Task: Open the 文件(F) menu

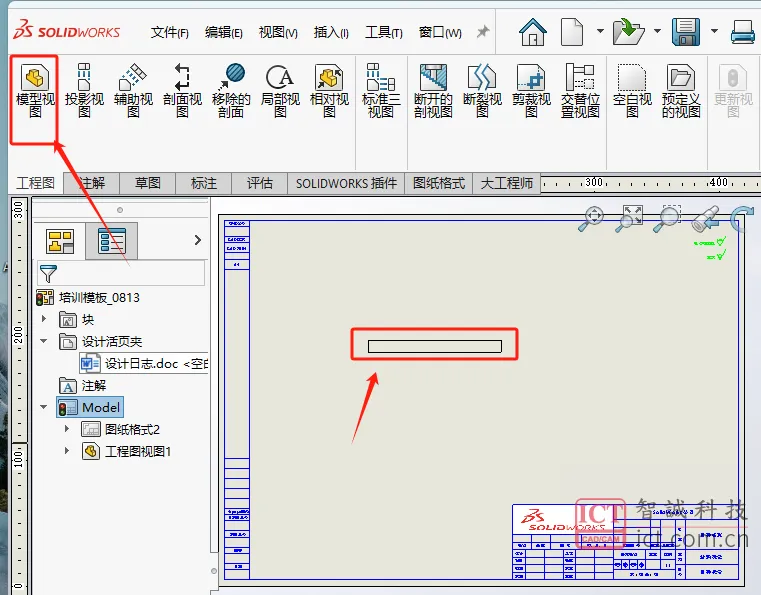Action: tap(169, 33)
